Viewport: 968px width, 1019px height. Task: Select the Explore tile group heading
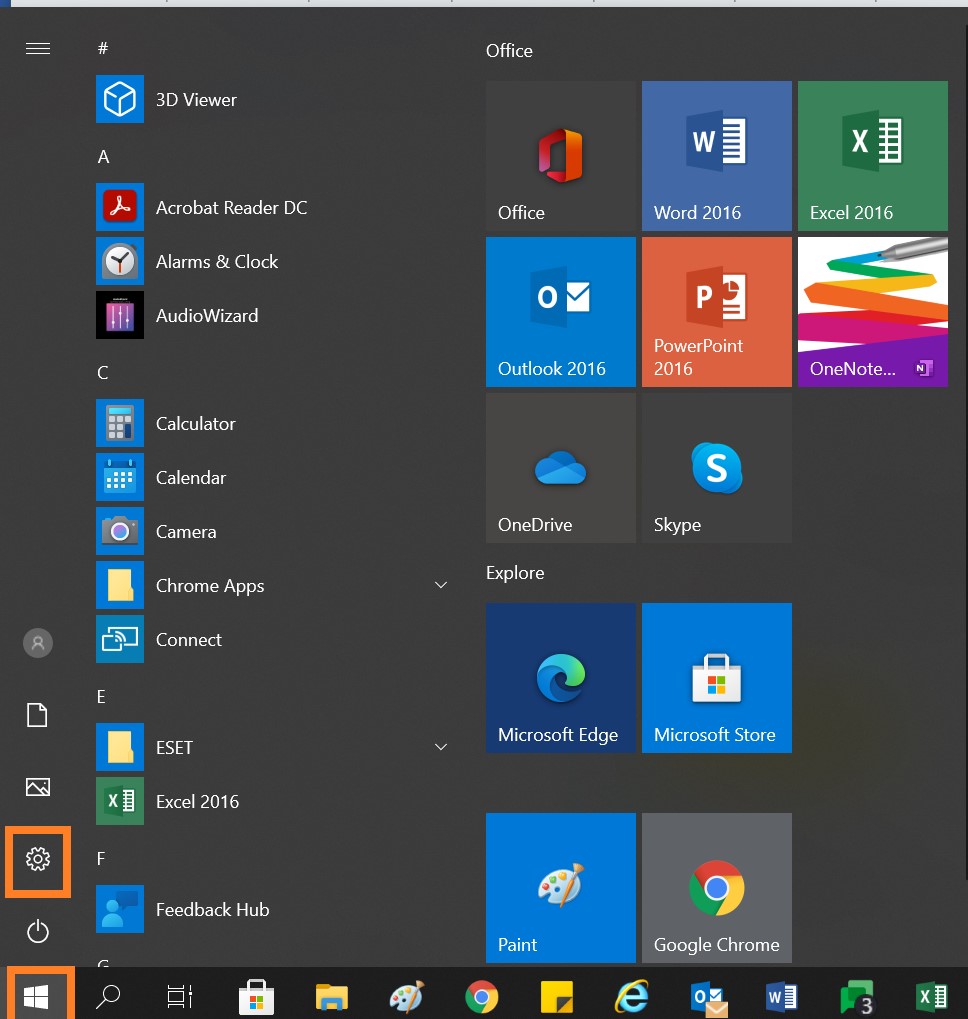click(x=515, y=573)
